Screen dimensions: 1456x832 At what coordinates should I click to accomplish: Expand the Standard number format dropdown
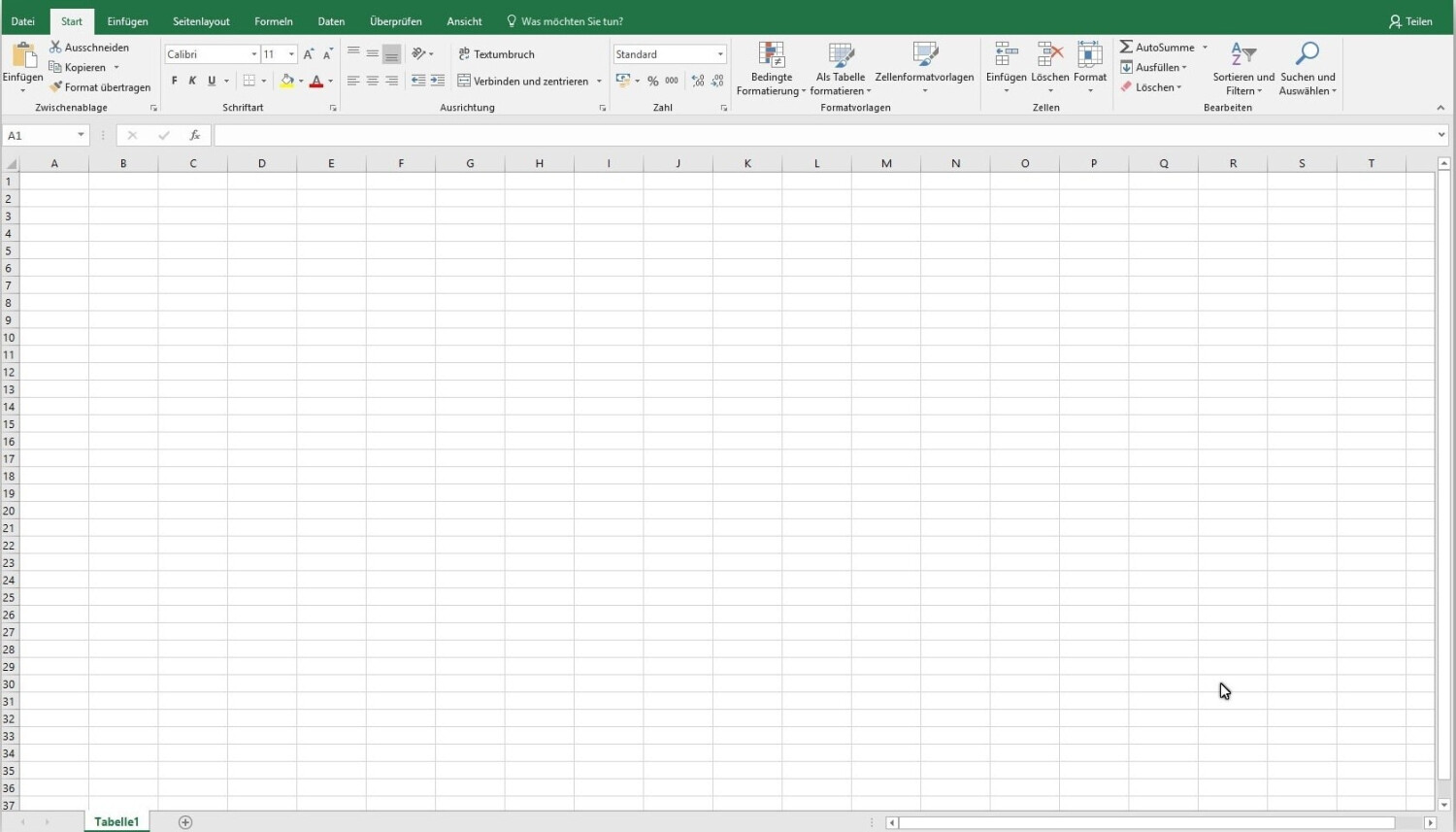(x=719, y=54)
